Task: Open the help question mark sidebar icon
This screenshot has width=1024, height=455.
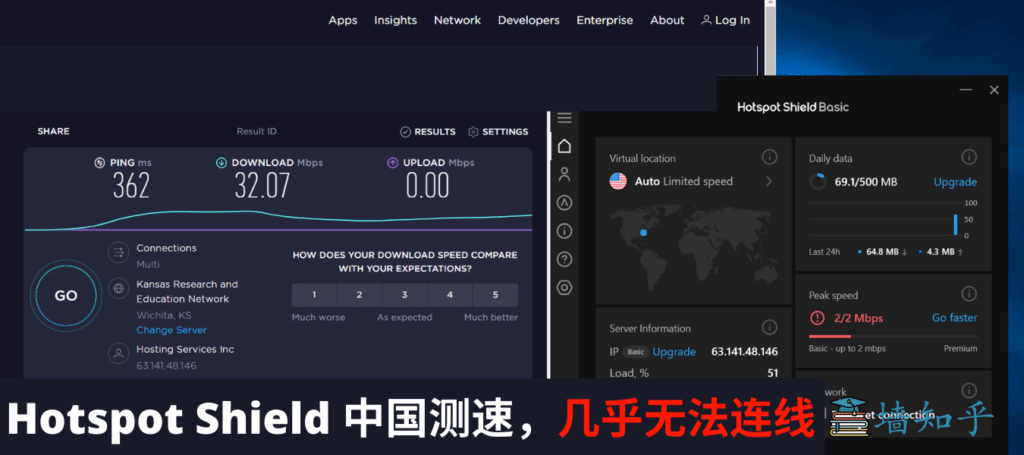Action: (564, 259)
